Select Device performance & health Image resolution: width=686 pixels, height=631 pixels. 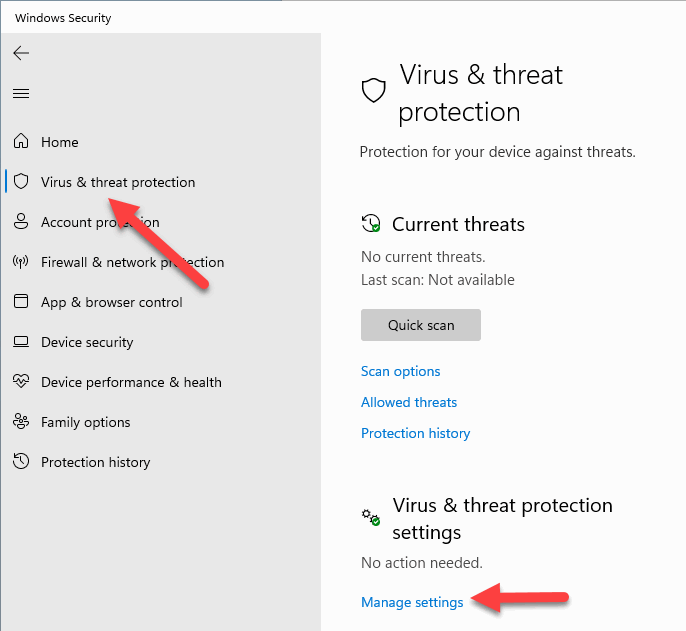(131, 382)
